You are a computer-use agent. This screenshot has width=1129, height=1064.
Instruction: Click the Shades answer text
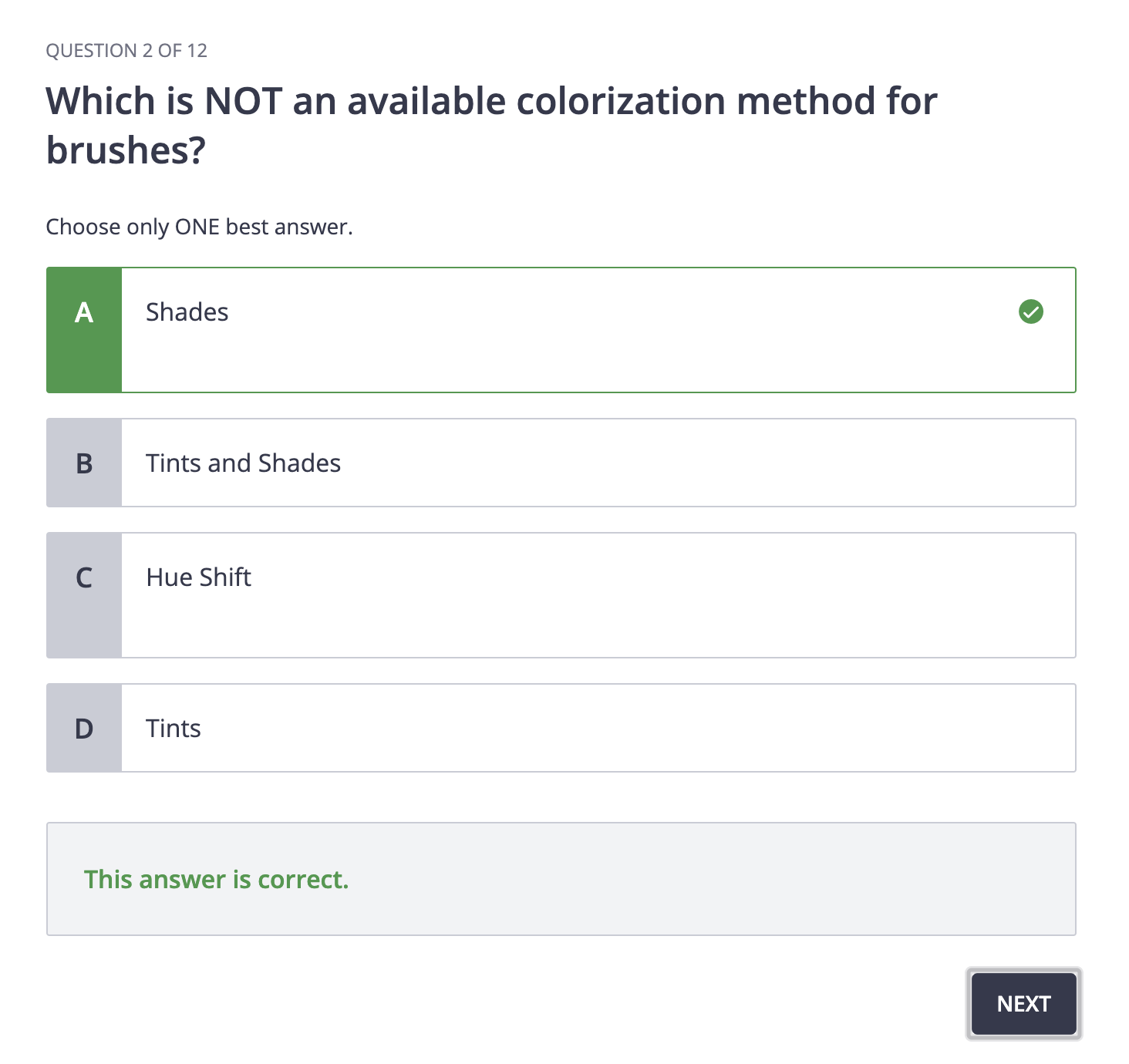(187, 311)
